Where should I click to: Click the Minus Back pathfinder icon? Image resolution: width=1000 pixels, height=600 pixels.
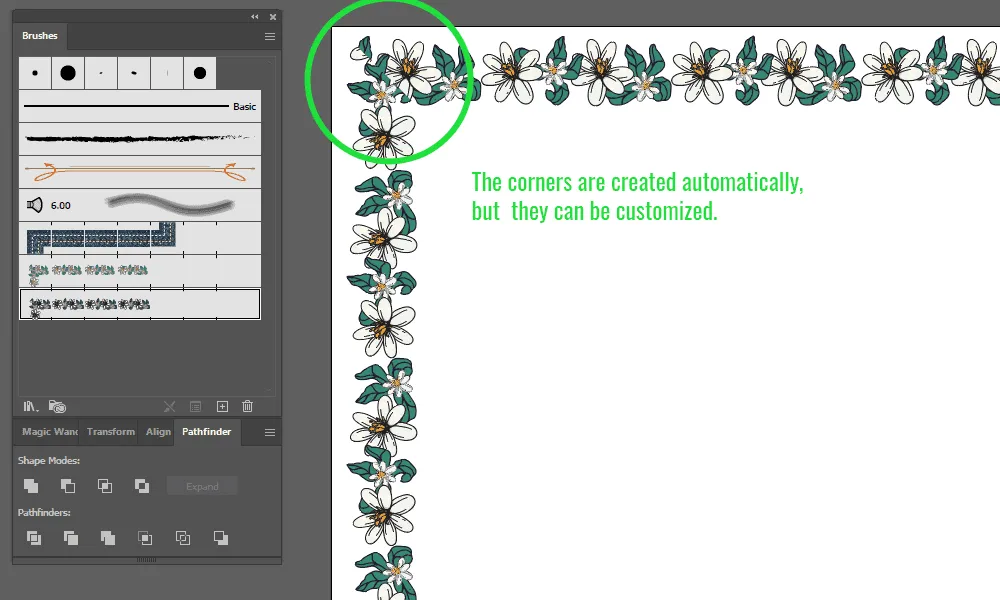(221, 538)
